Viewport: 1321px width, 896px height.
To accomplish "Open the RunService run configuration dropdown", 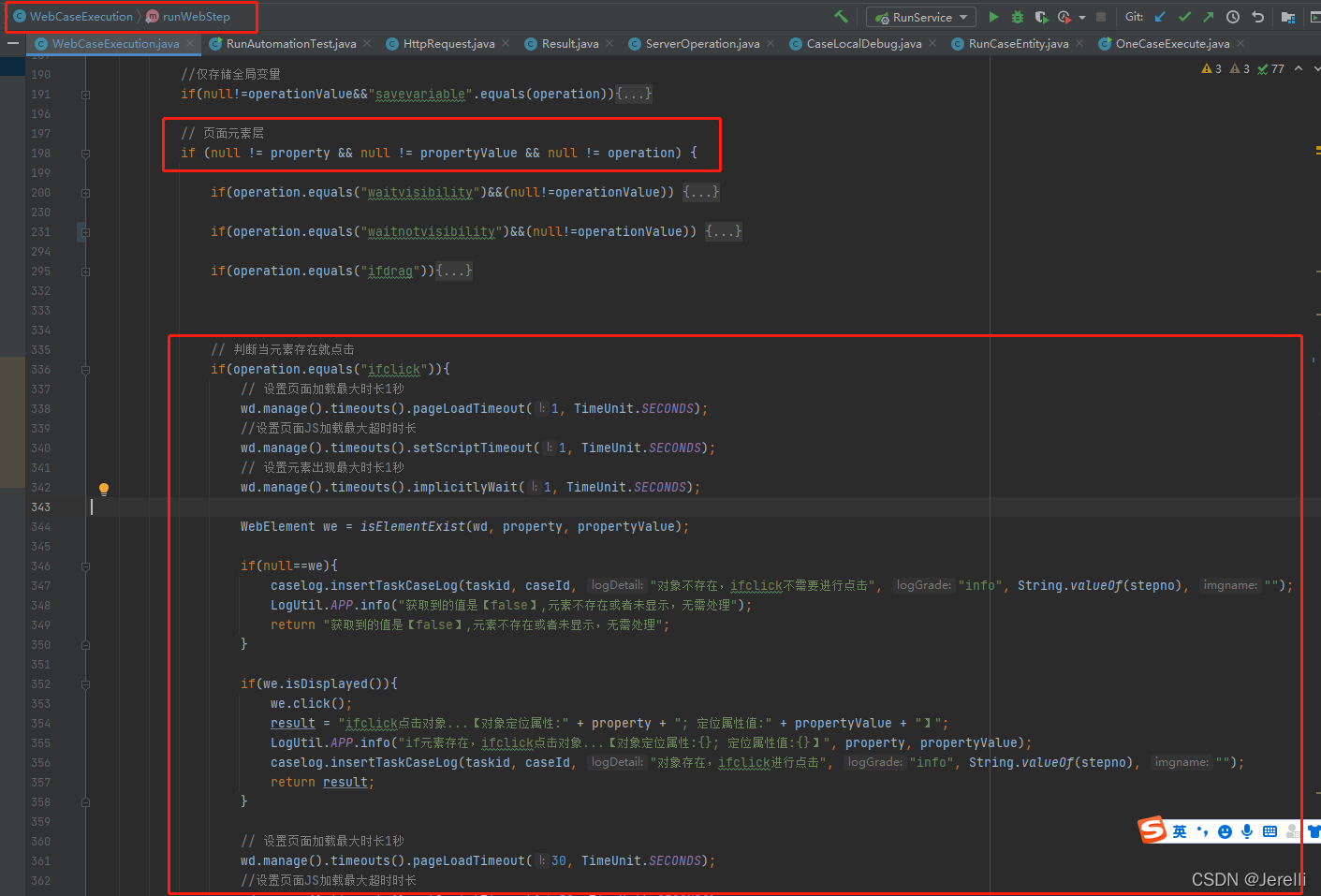I will tap(921, 17).
